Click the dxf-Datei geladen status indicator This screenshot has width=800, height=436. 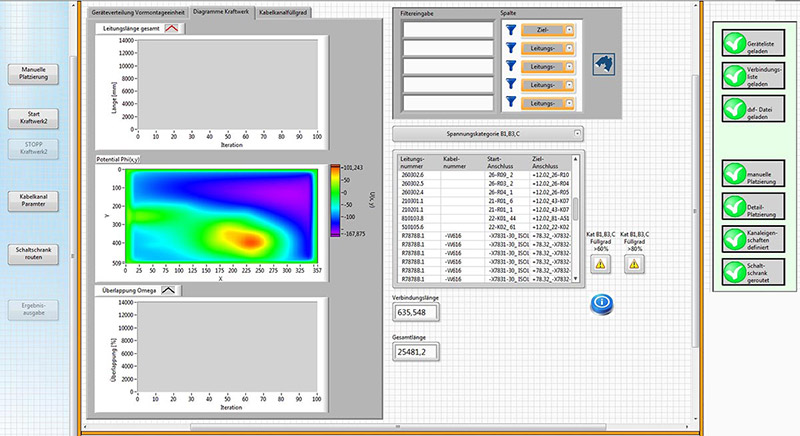pyautogui.click(x=753, y=109)
